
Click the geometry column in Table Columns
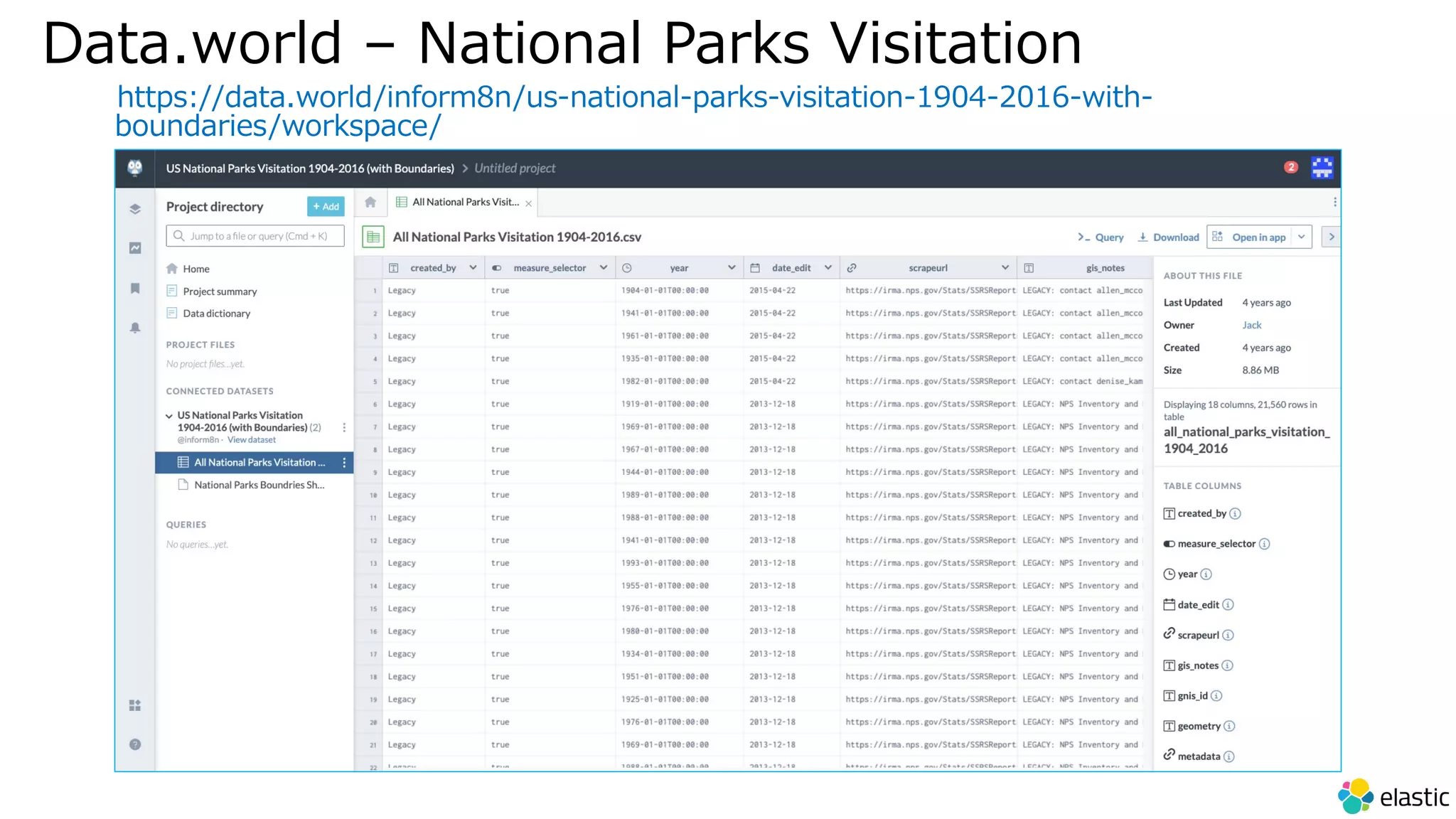[x=1199, y=726]
